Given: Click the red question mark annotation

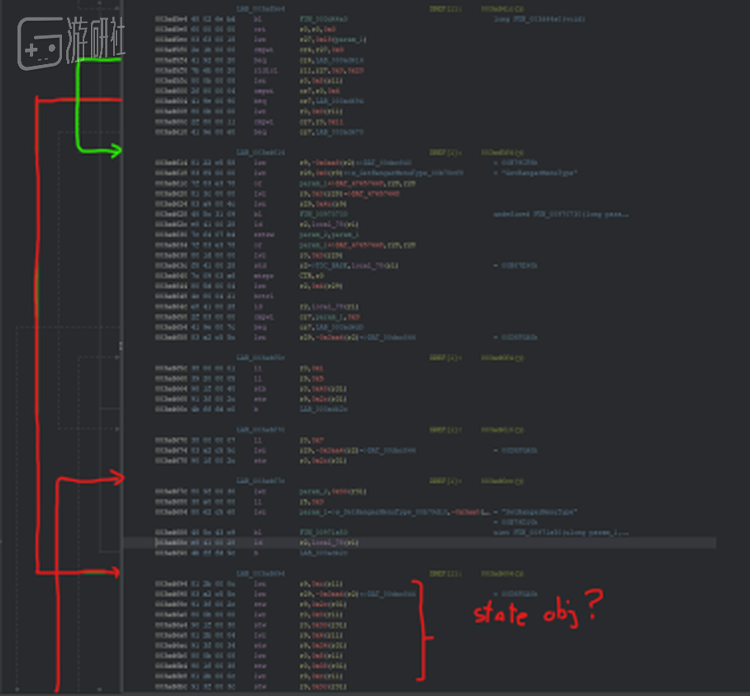Looking at the screenshot, I should 594,604.
